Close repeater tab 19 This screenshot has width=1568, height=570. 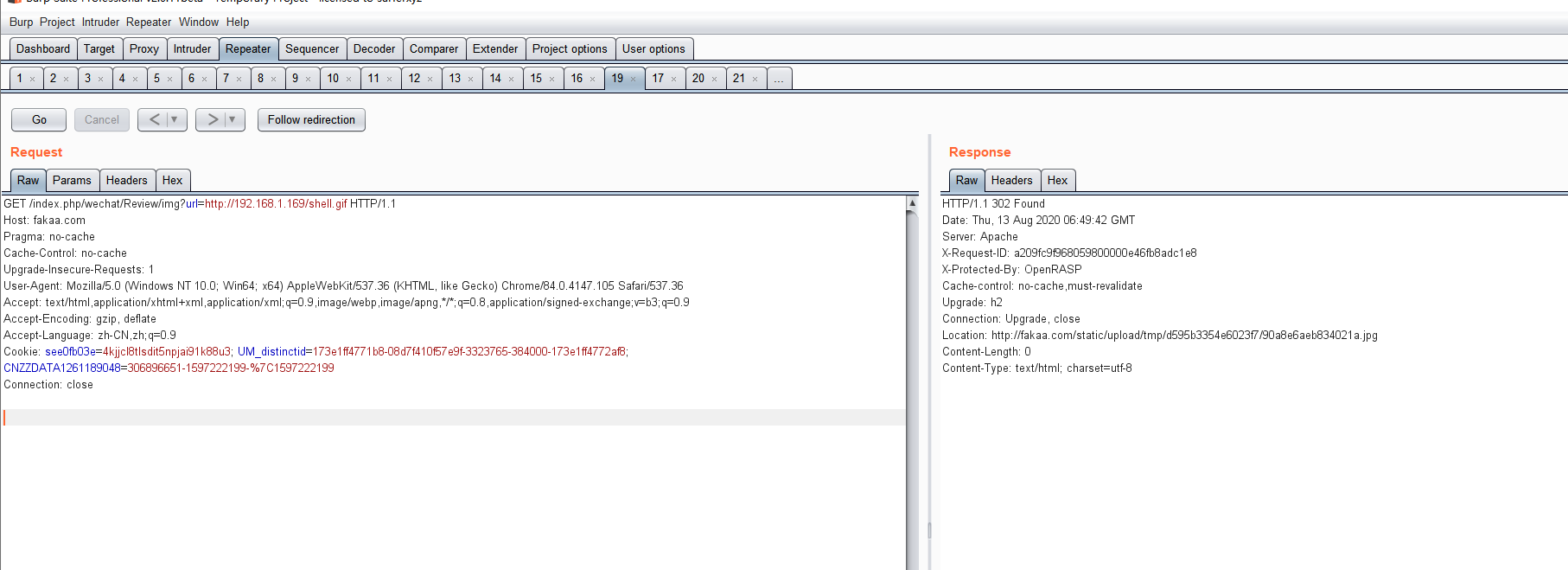click(x=634, y=79)
